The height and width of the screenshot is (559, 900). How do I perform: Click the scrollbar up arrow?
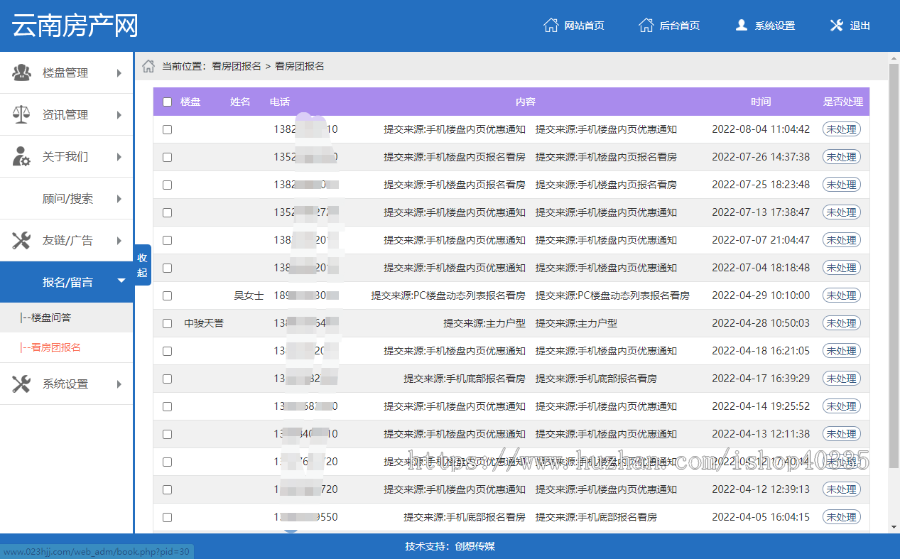click(x=894, y=58)
